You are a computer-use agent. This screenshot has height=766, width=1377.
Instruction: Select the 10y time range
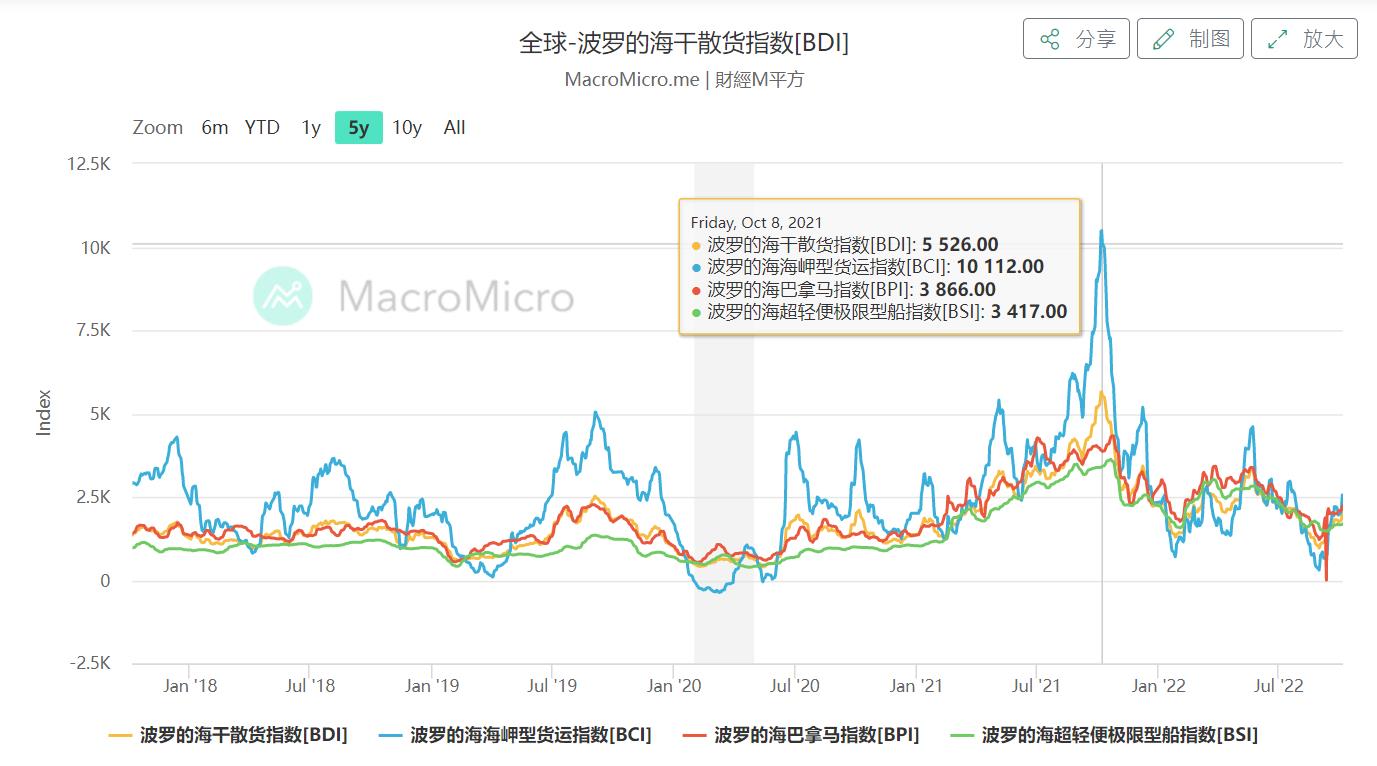[406, 127]
